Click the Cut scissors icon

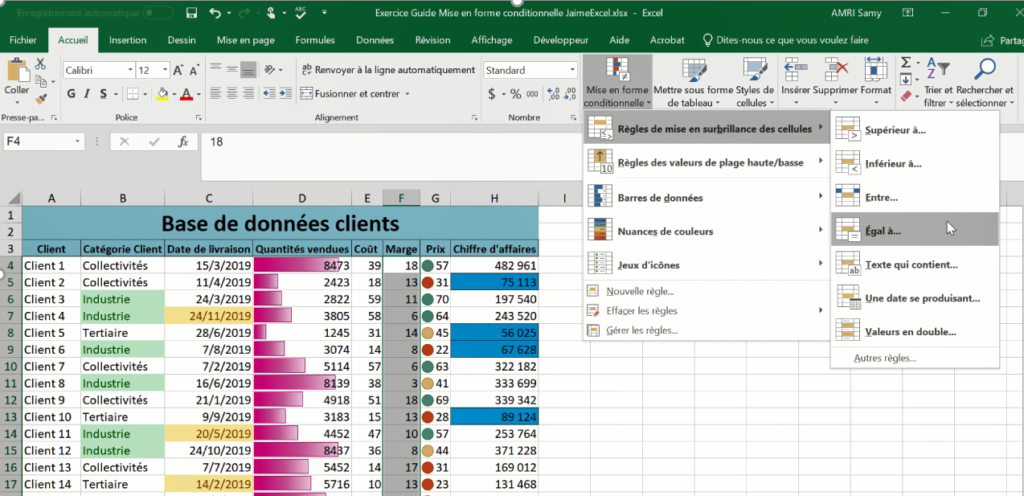point(41,64)
